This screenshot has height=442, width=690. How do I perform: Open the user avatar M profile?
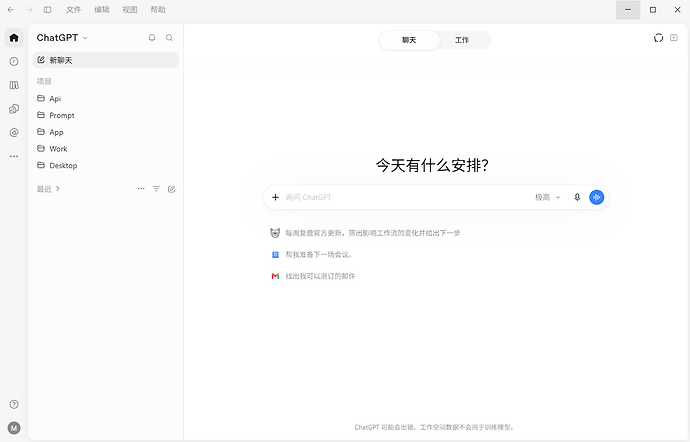(x=14, y=428)
